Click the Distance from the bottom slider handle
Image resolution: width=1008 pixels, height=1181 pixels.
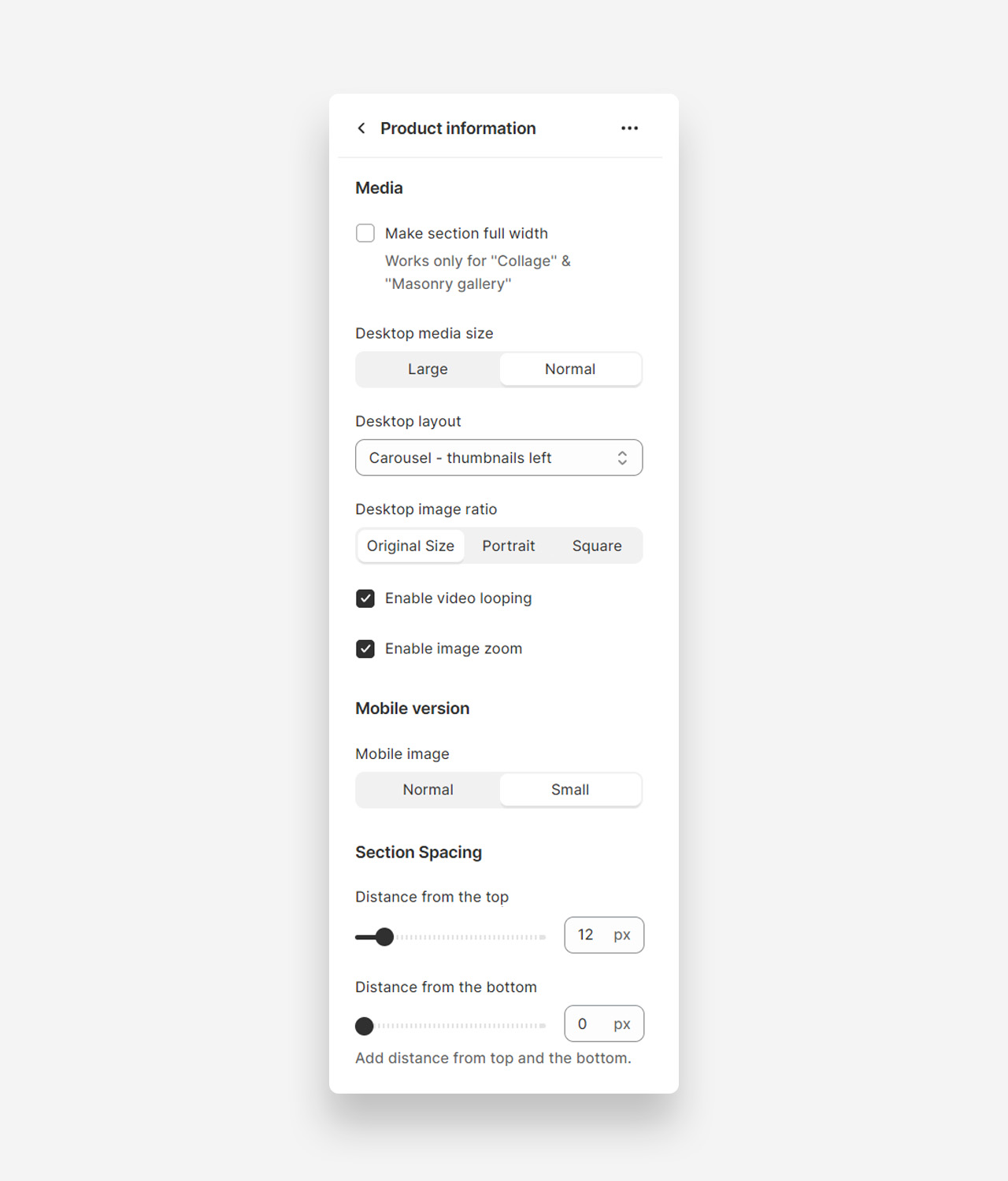(365, 1026)
